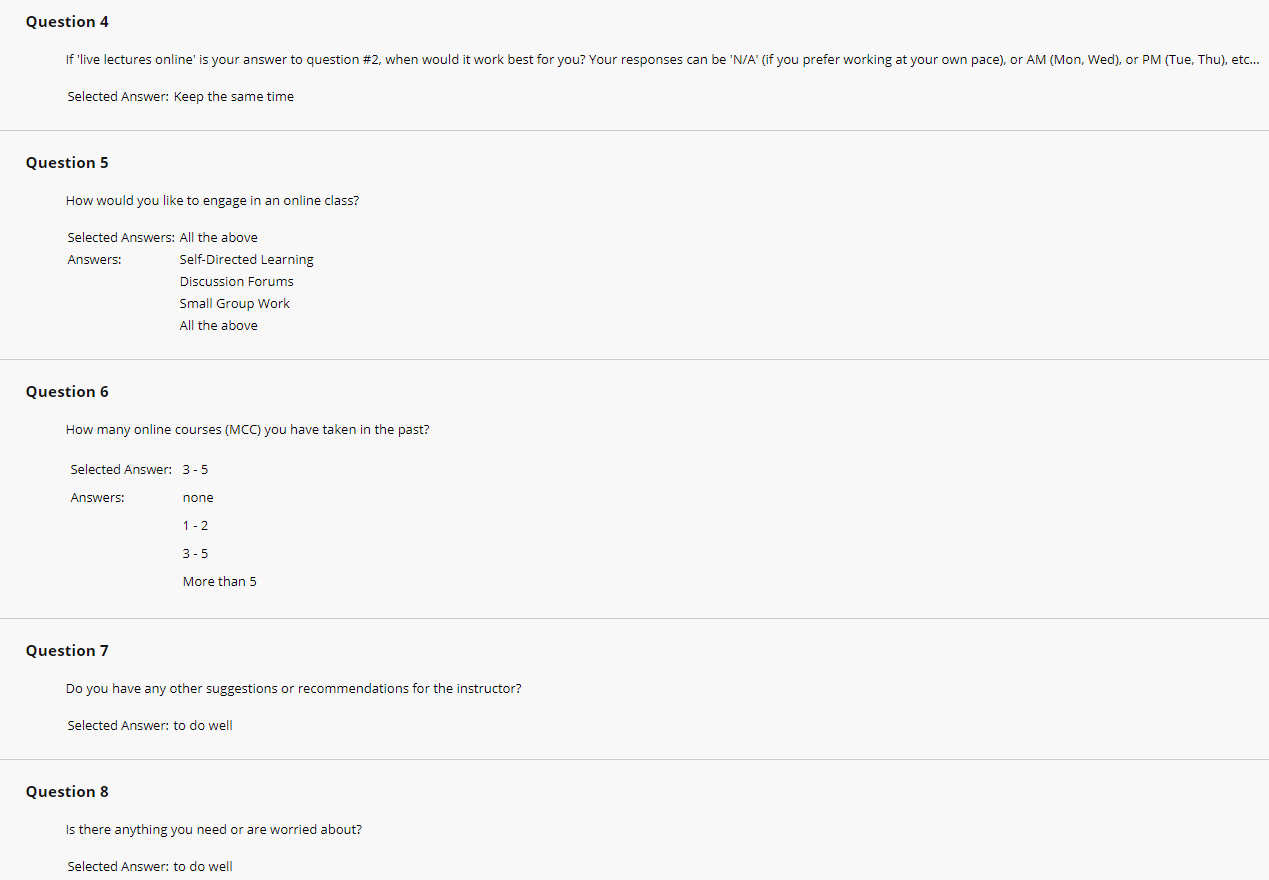1269x880 pixels.
Task: Select the 'Keep the same time' answer text
Action: 234,97
